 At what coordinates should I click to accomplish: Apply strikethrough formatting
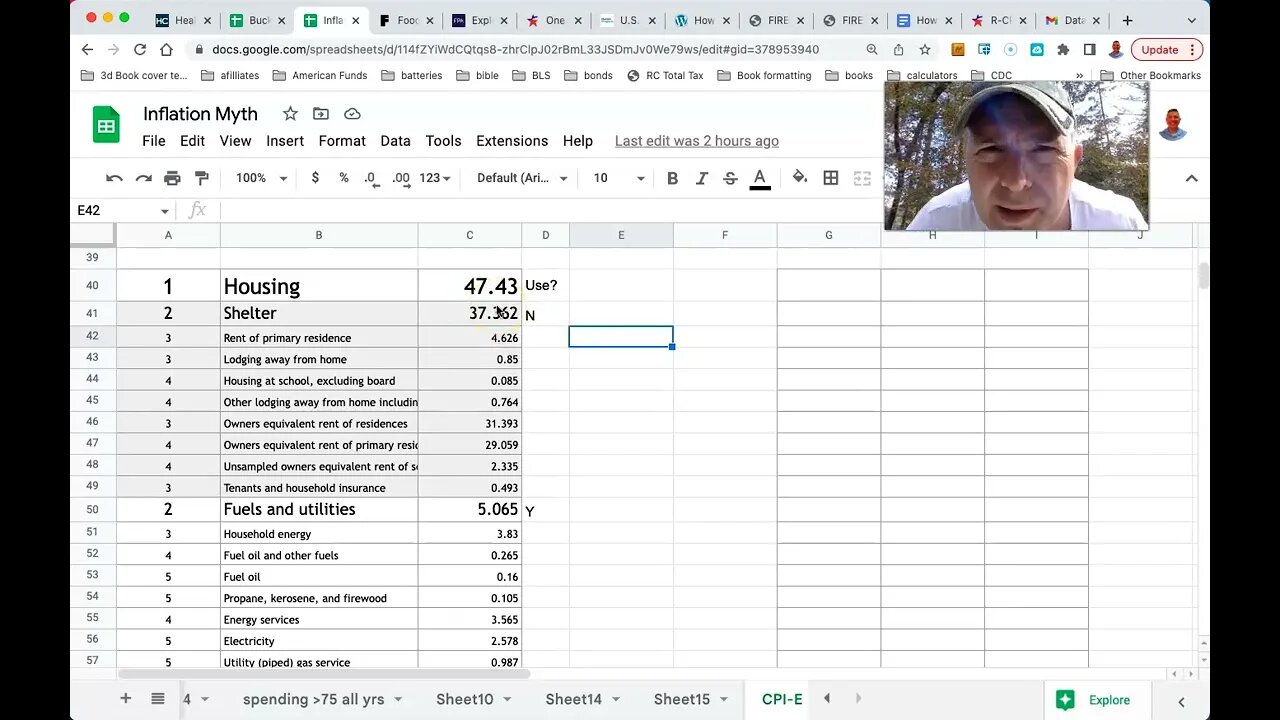pos(730,178)
